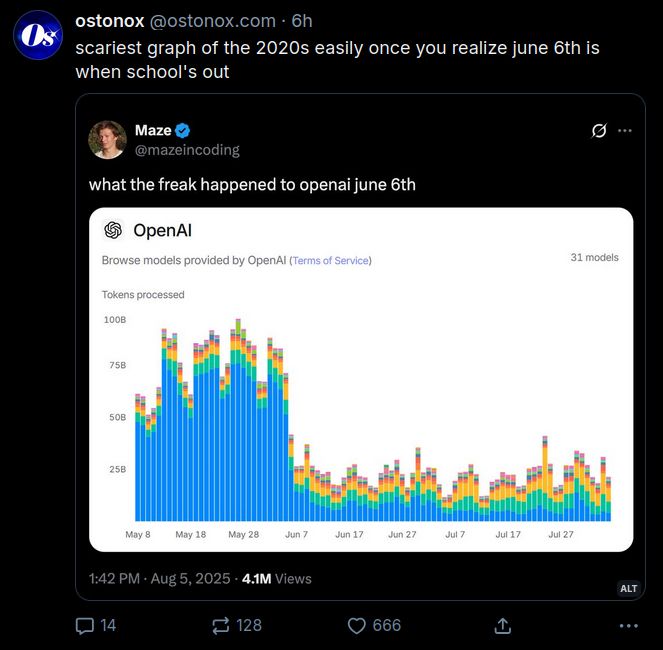Screen dimensions: 663x650
Task: Open the post's three-dot more menu
Action: pyautogui.click(x=629, y=625)
